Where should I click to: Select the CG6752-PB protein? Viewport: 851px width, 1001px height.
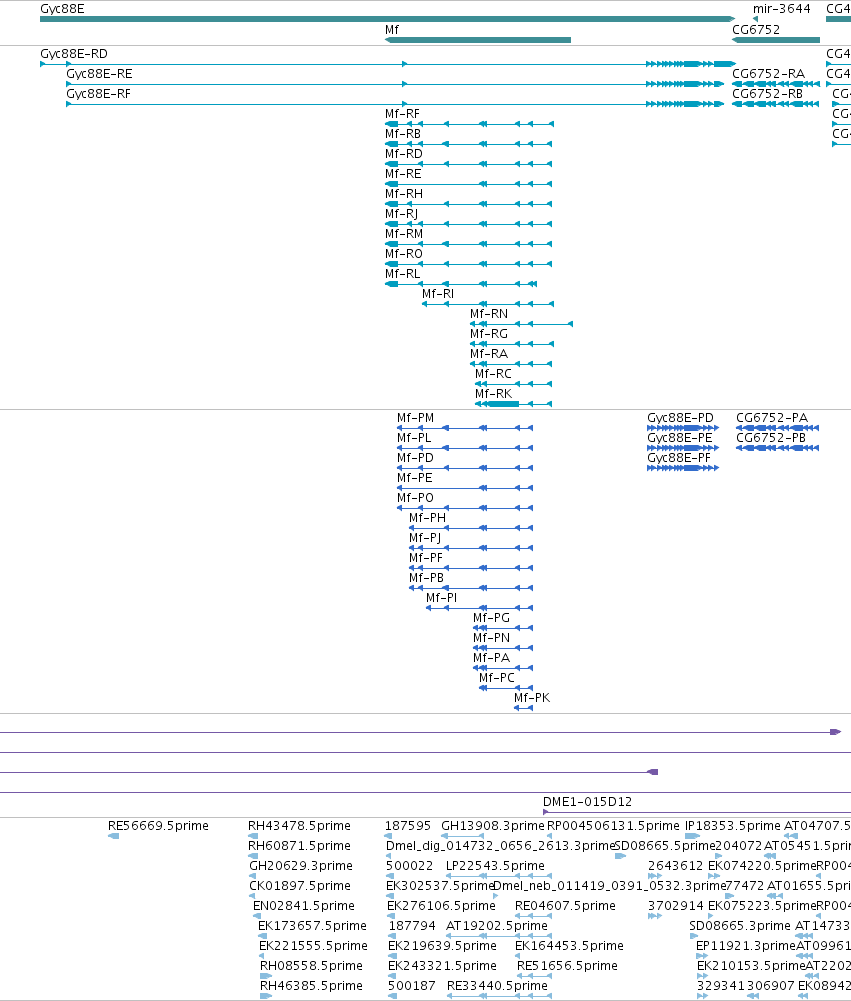pos(778,448)
